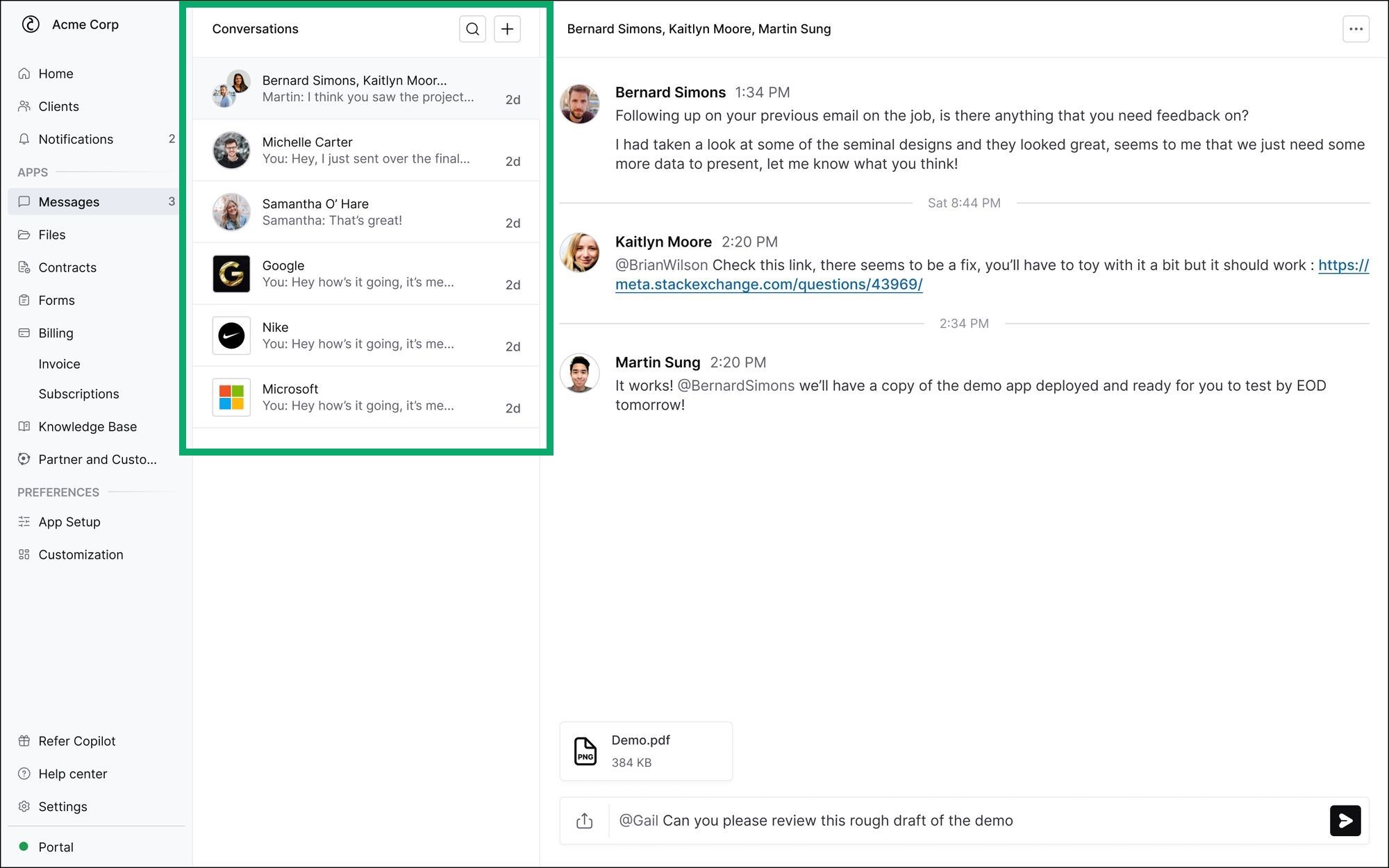Click the App Setup sliders icon
The image size is (1389, 868).
click(x=24, y=521)
